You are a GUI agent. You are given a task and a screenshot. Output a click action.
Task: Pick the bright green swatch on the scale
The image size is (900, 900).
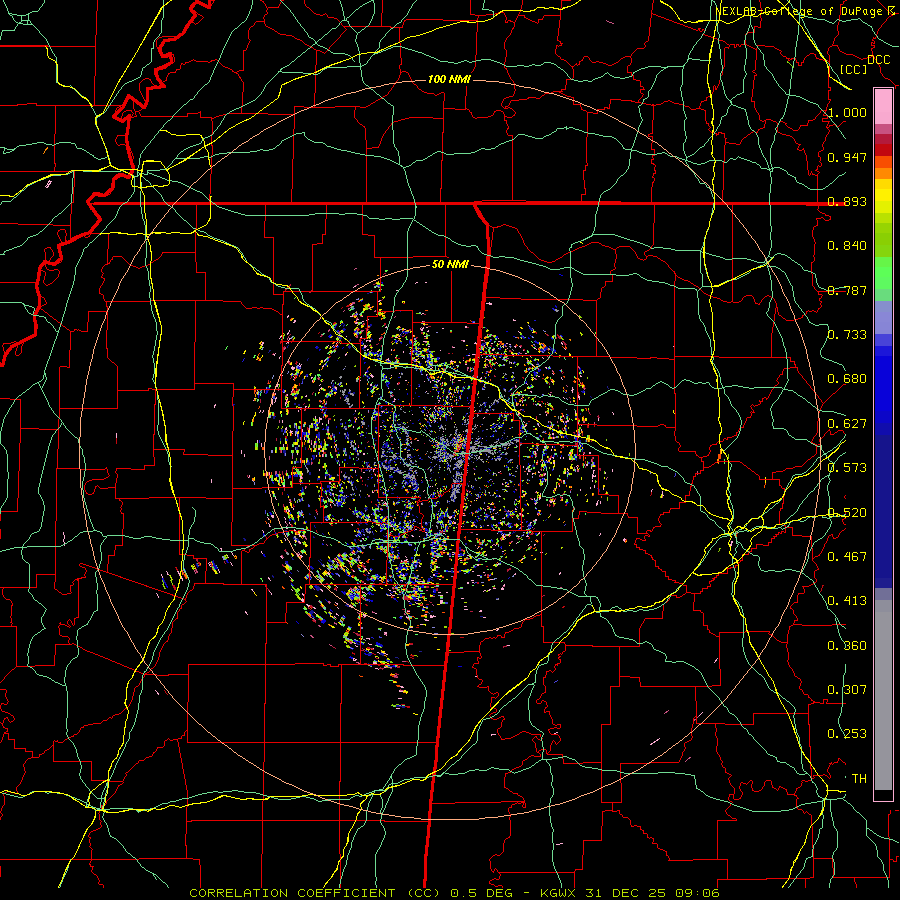point(883,272)
